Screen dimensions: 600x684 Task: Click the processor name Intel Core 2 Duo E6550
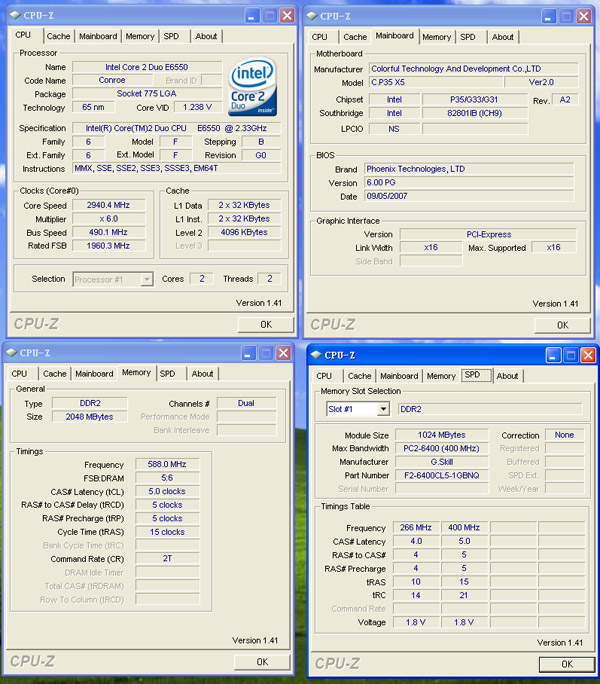pos(147,67)
